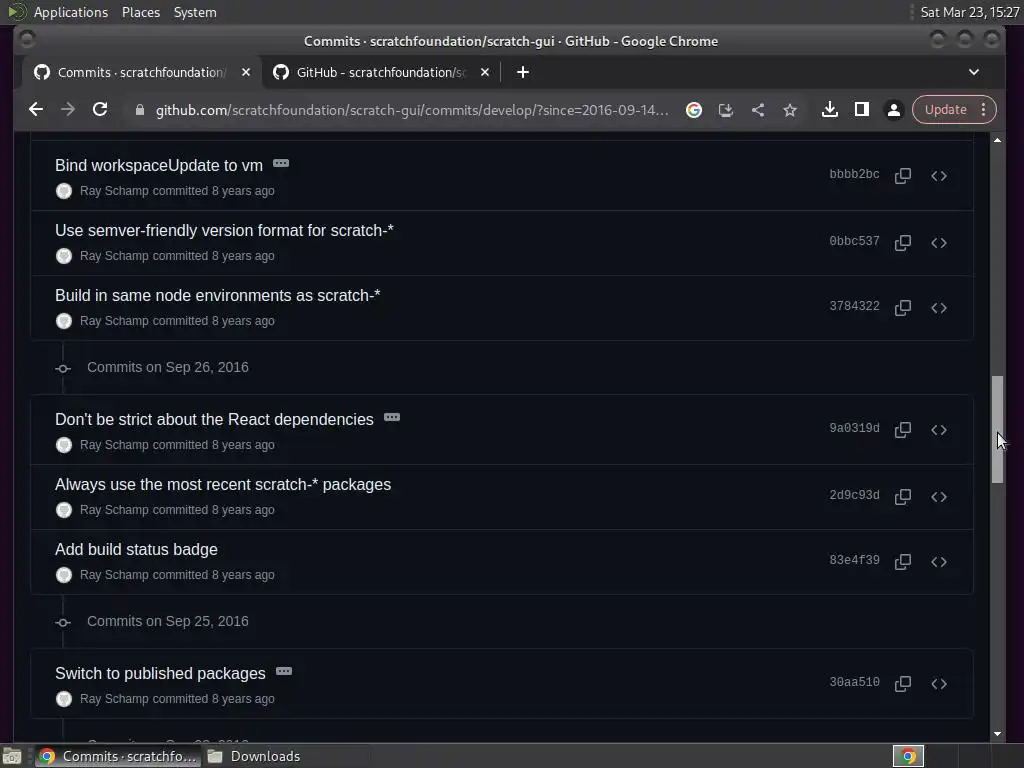Image resolution: width=1024 pixels, height=768 pixels.
Task: Open Chrome profile icon
Action: coord(893,110)
